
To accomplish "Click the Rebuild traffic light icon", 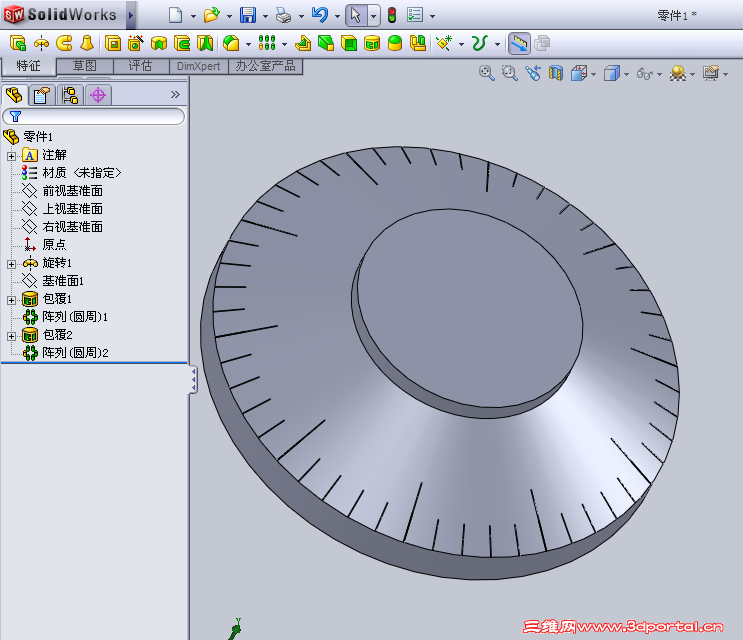I will pos(392,15).
